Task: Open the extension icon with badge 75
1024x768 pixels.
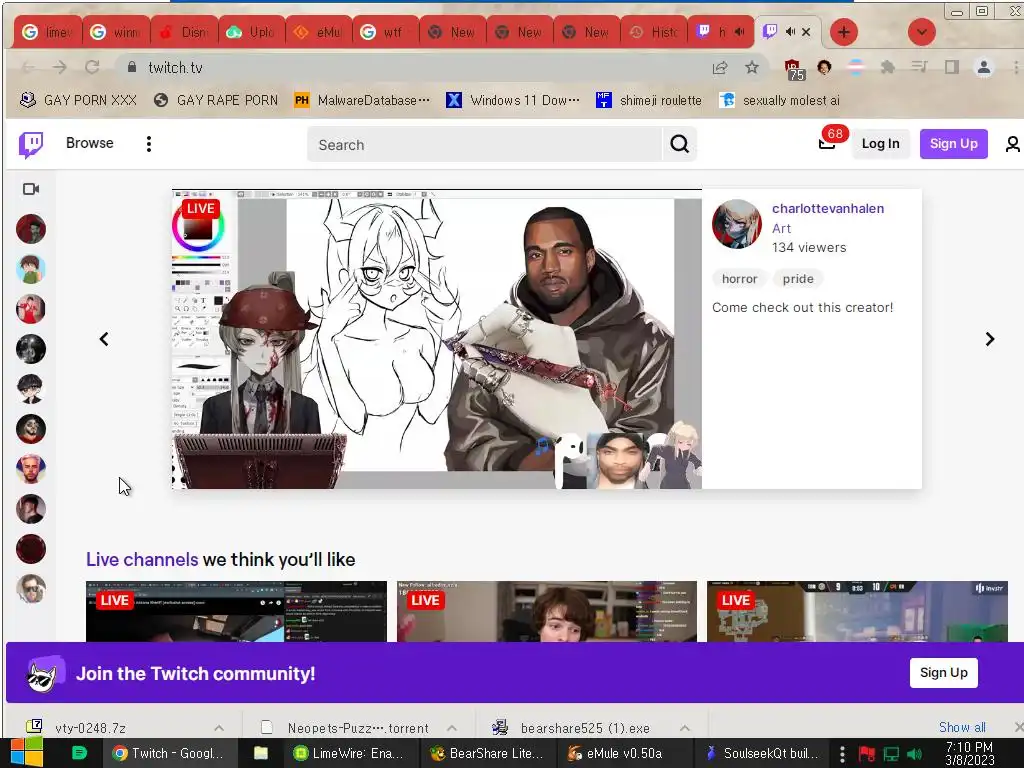Action: coord(793,69)
